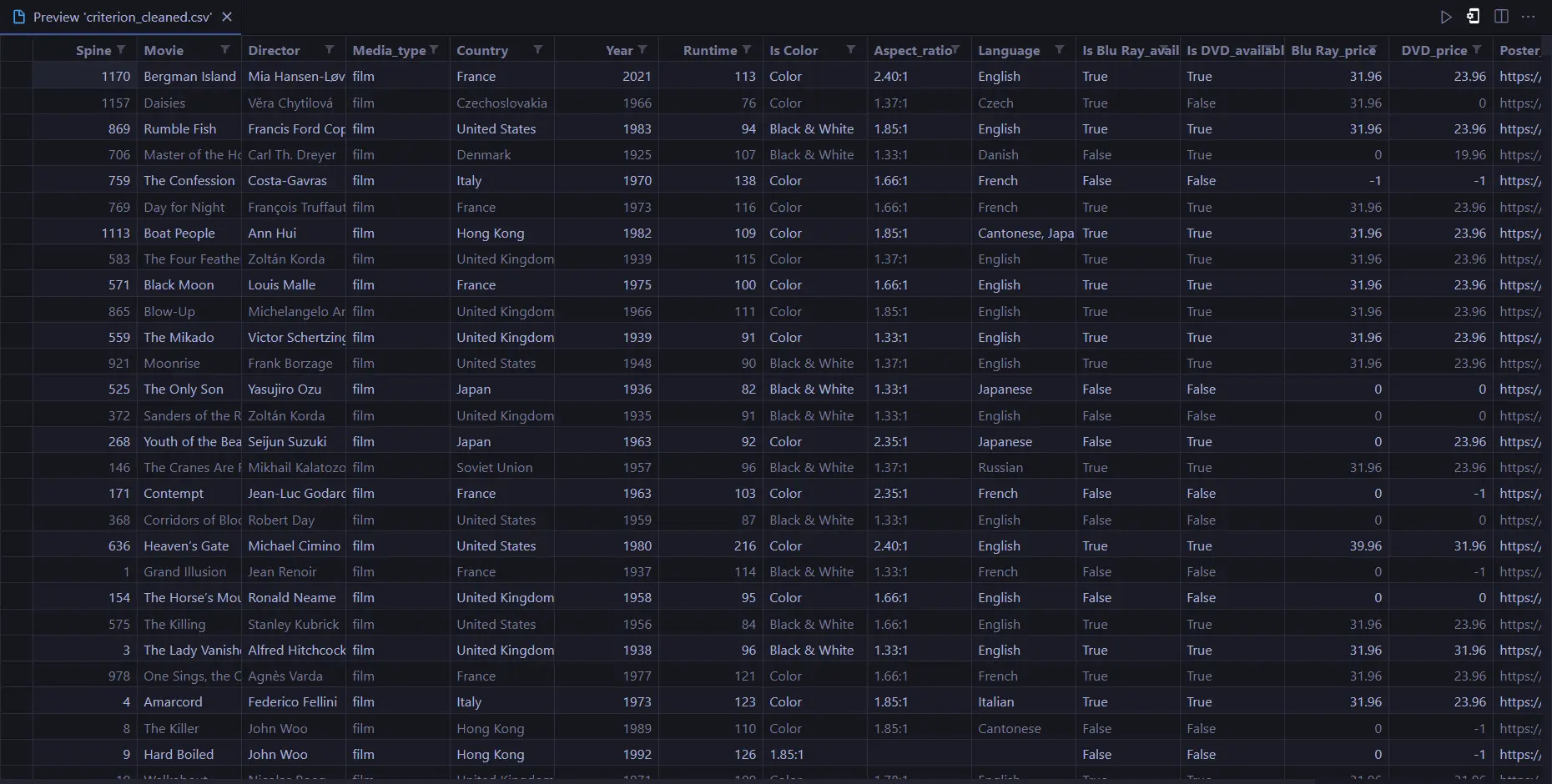Sort by the Movie column header
The width and height of the screenshot is (1552, 784).
tap(164, 50)
